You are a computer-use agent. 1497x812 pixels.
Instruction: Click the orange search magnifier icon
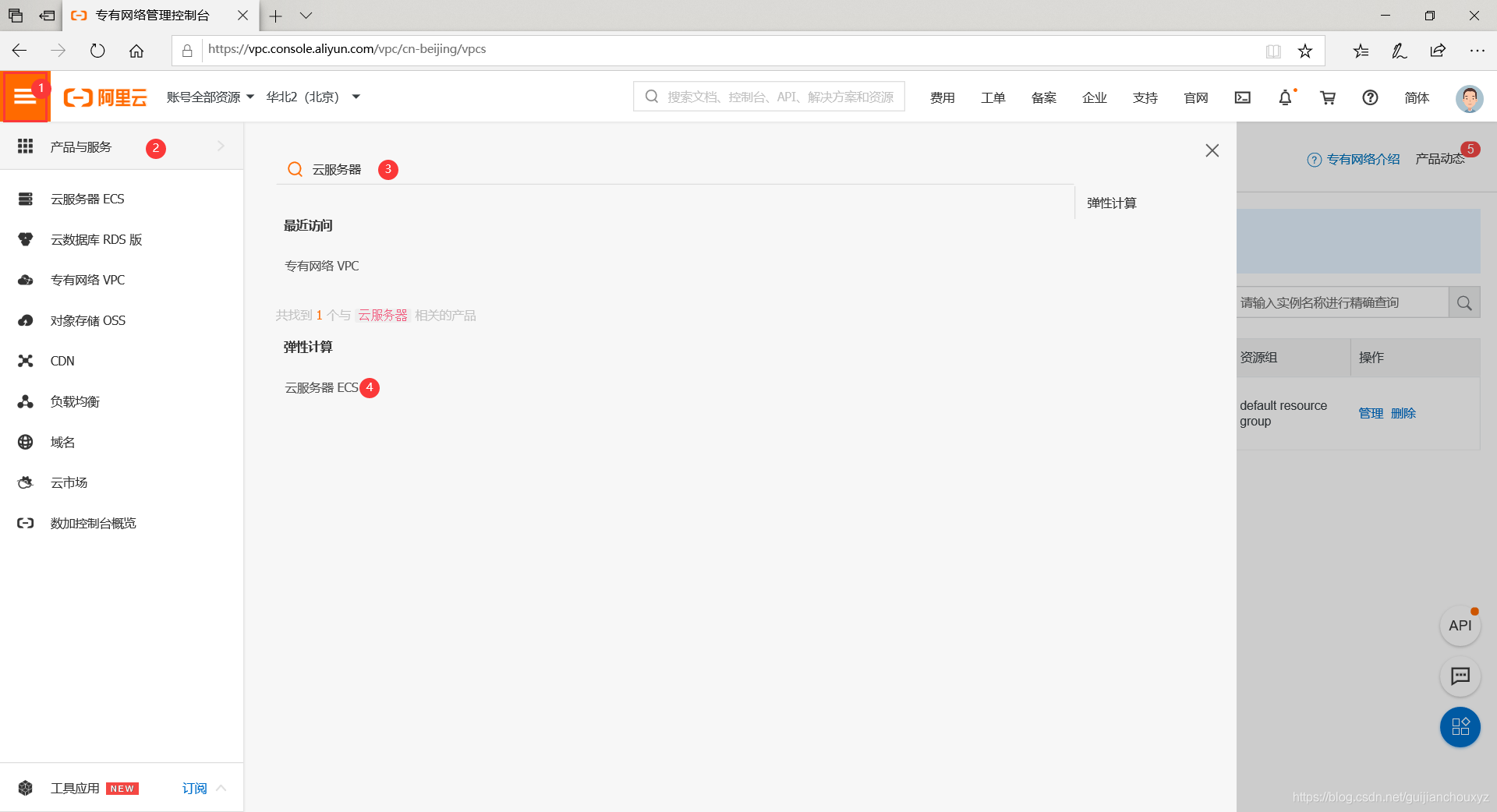pyautogui.click(x=295, y=169)
